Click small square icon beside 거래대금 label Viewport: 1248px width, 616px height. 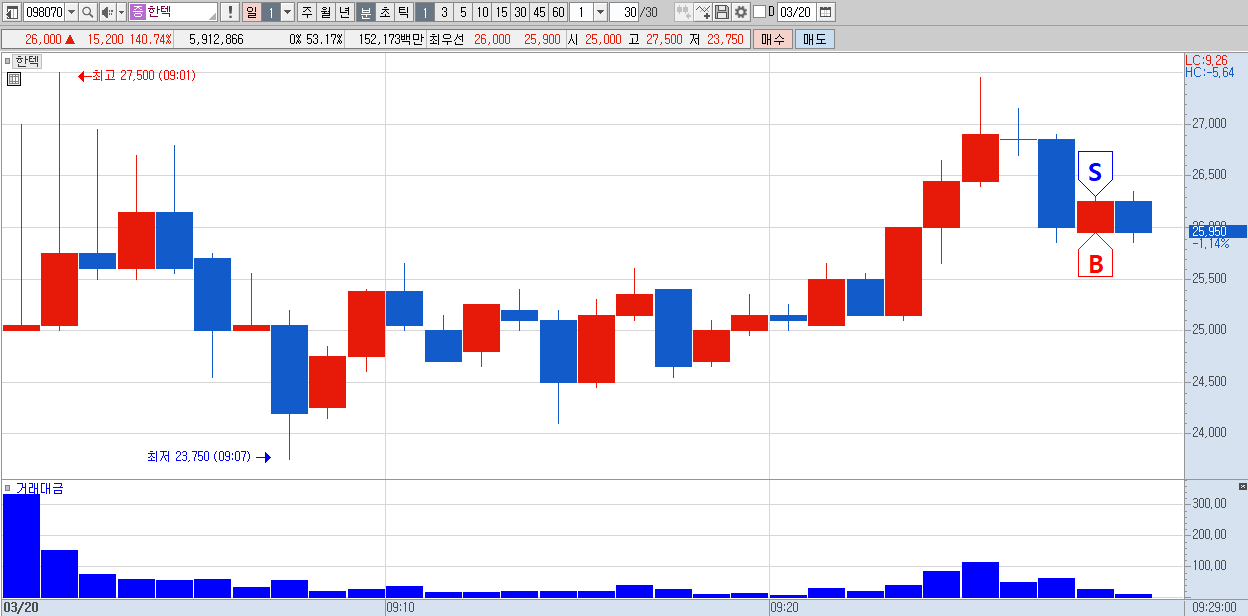coord(8,488)
